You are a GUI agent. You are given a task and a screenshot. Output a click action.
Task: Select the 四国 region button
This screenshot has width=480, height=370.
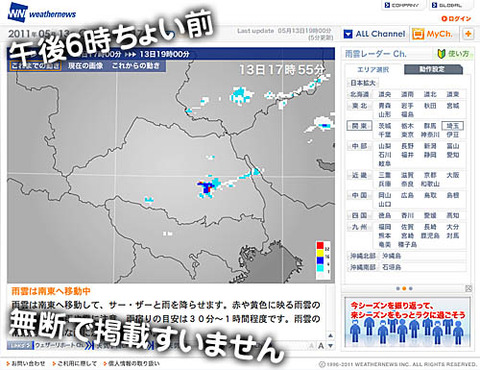point(359,216)
